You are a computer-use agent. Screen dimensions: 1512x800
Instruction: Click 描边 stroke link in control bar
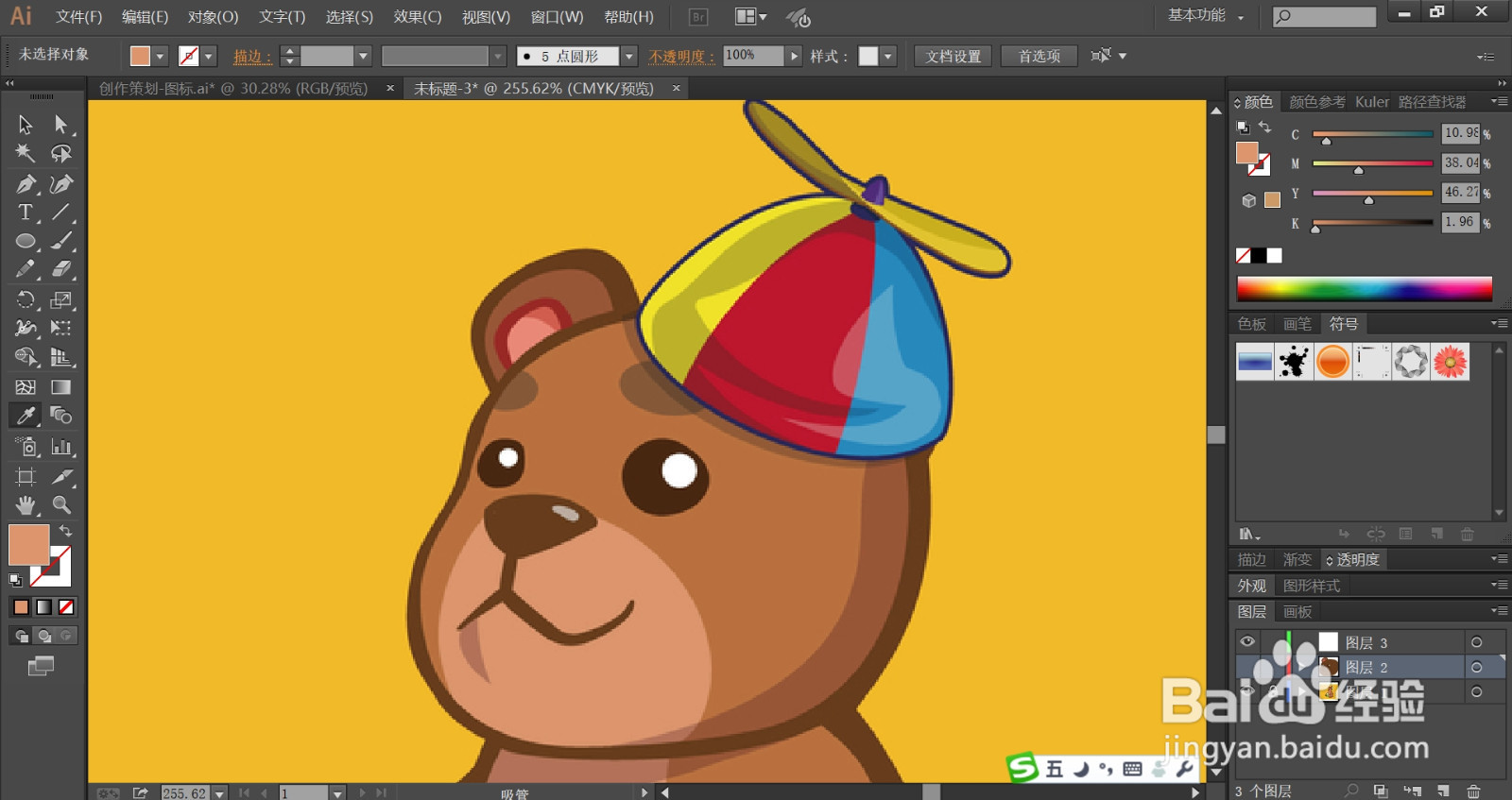[x=252, y=57]
